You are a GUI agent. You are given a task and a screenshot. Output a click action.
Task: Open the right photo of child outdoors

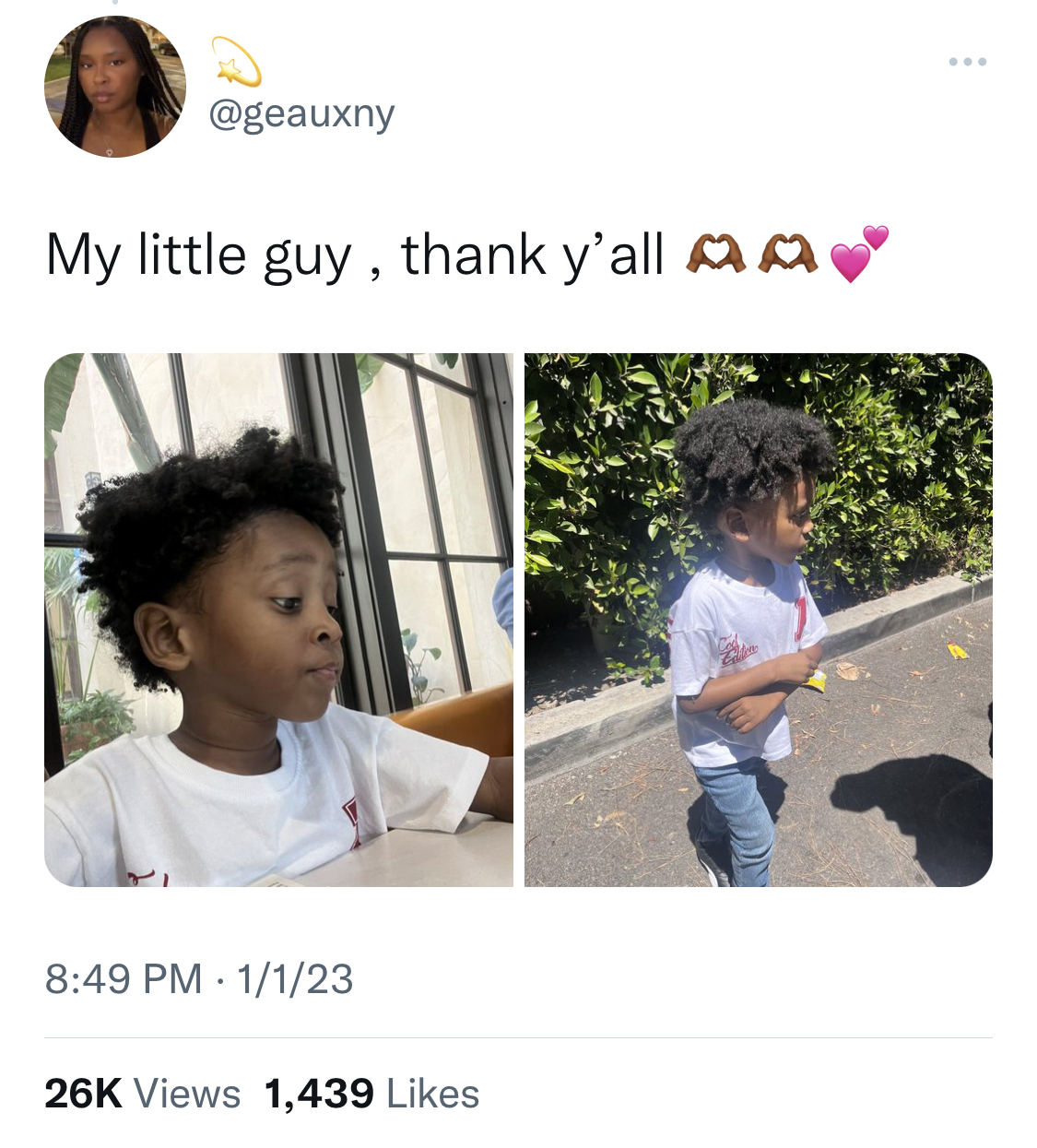click(759, 620)
